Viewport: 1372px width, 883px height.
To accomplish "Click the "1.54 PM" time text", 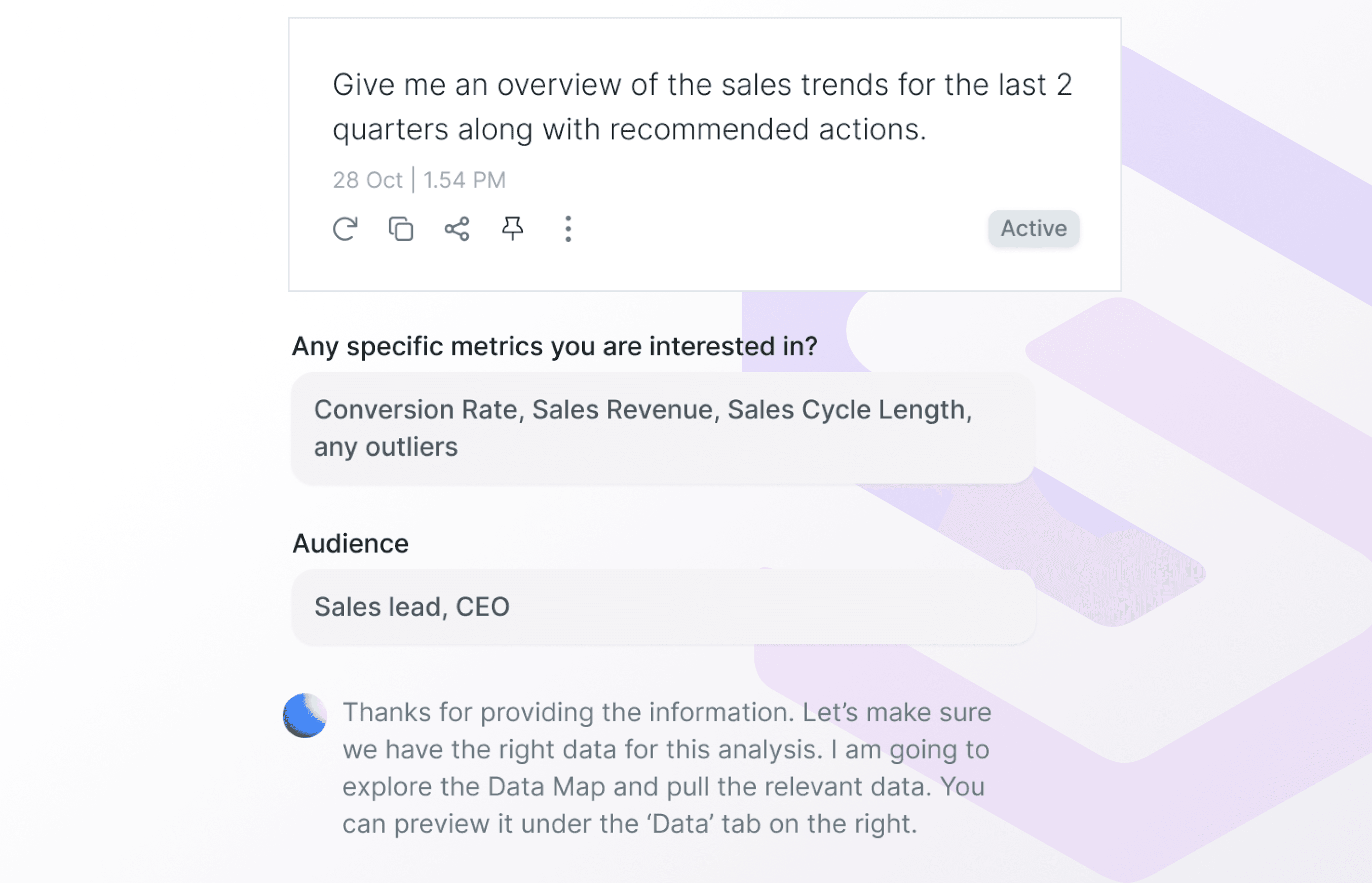I will point(464,180).
